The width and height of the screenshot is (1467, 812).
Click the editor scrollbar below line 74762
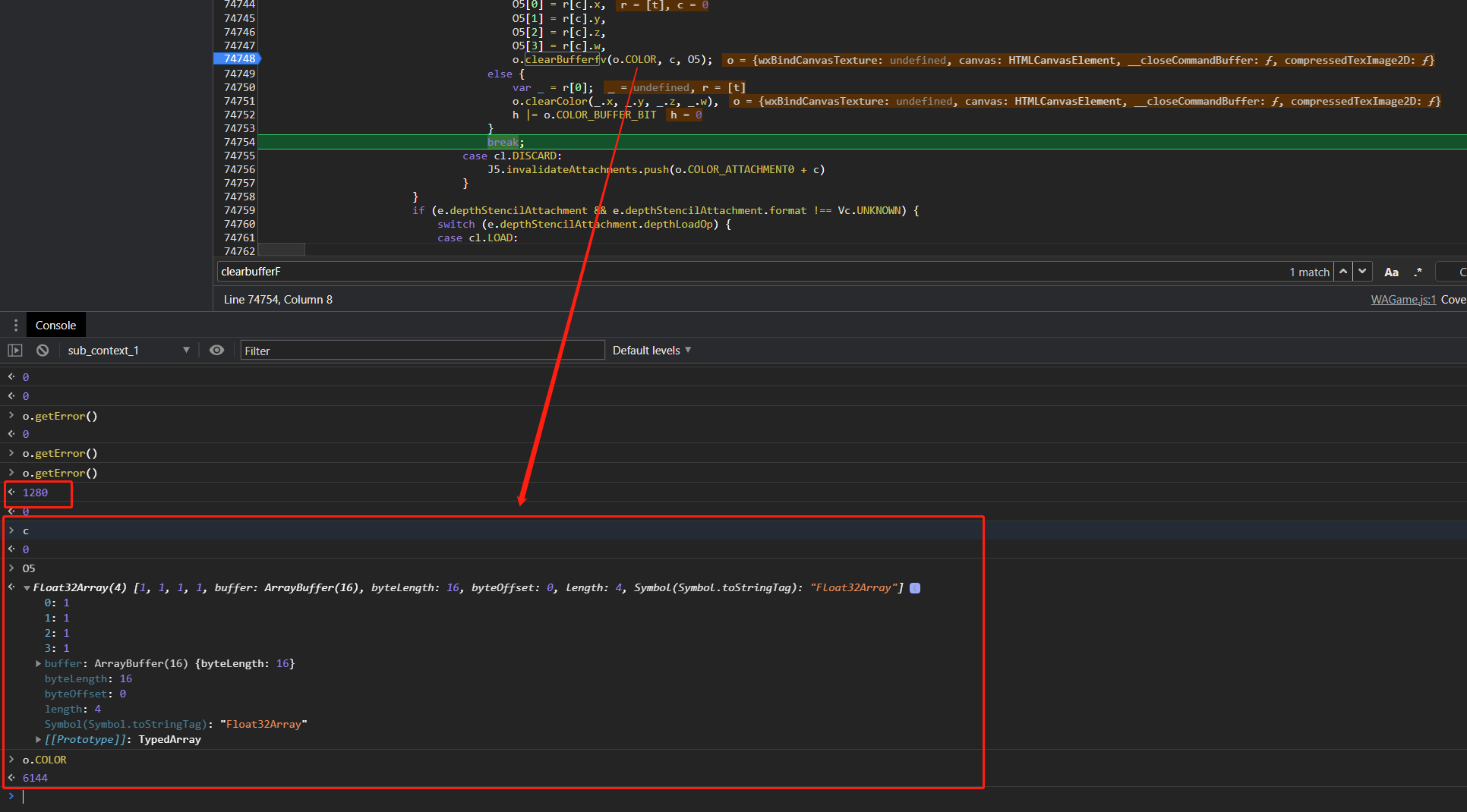coord(281,249)
